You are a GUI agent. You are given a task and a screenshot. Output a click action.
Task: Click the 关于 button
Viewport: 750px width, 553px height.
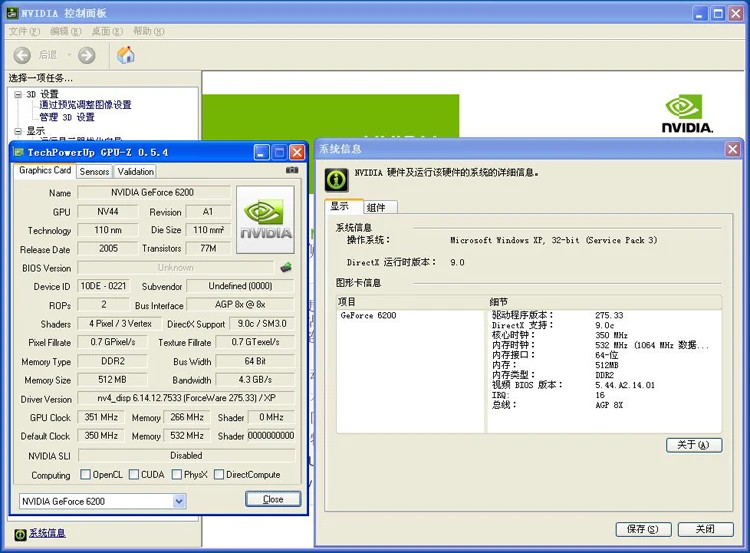(694, 445)
